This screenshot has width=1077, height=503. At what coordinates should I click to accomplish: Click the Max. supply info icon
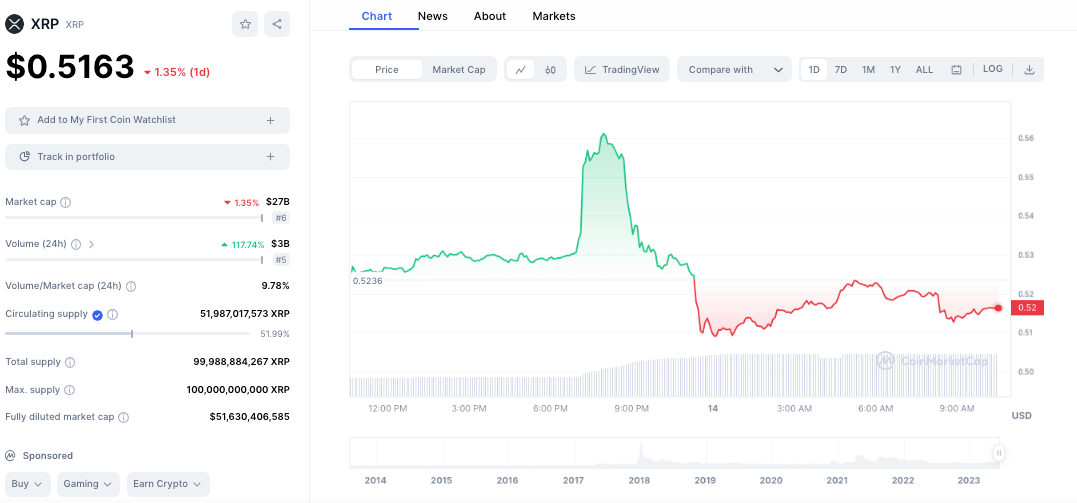point(69,390)
